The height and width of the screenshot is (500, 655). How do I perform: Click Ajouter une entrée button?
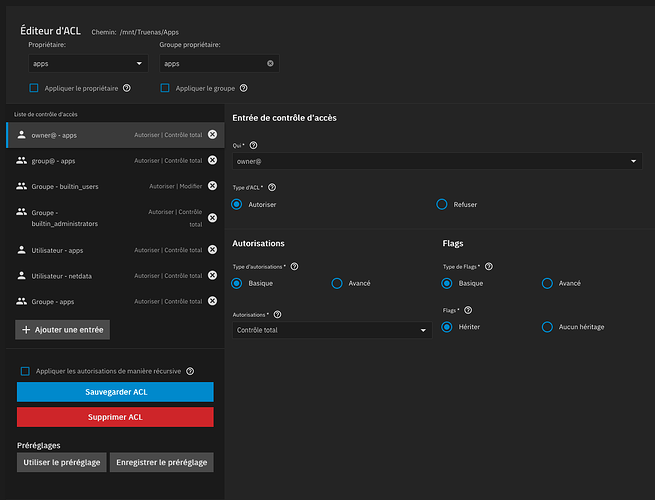[x=62, y=329]
